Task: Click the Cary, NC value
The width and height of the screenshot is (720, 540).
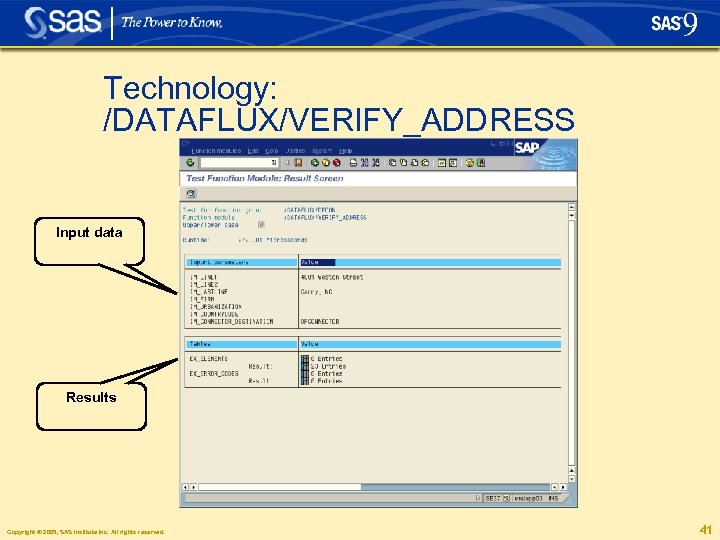Action: (316, 292)
